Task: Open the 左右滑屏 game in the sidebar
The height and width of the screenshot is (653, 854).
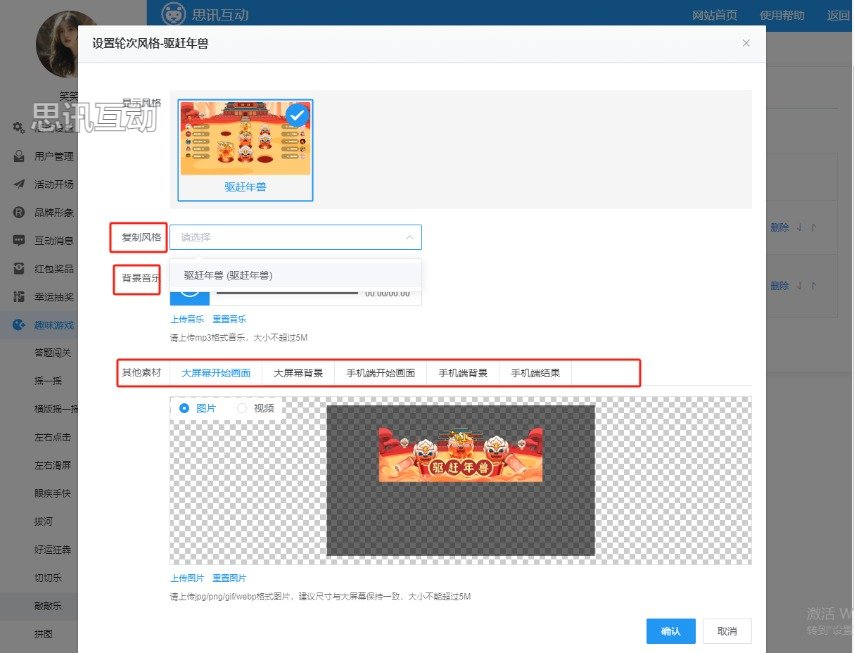Action: coord(52,465)
